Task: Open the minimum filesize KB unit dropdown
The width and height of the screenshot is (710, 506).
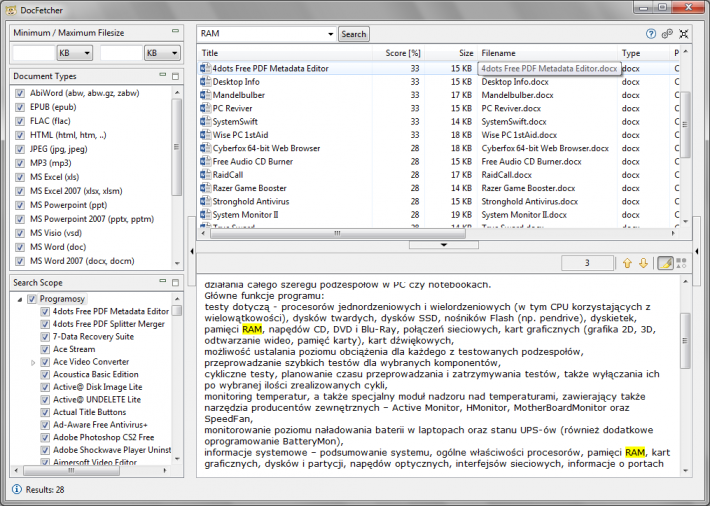Action: coord(75,53)
